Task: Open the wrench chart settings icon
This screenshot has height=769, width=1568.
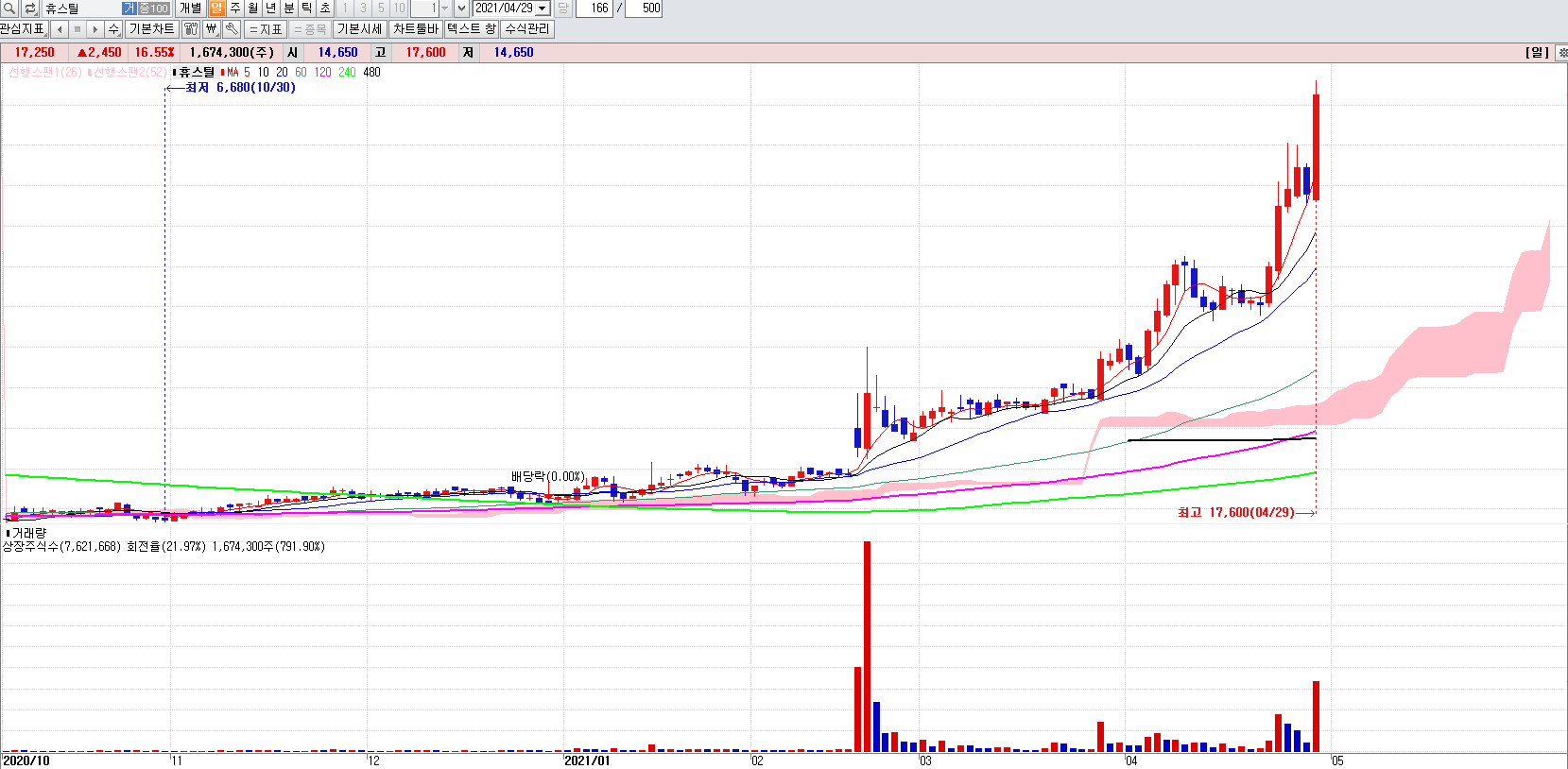Action: (x=232, y=29)
